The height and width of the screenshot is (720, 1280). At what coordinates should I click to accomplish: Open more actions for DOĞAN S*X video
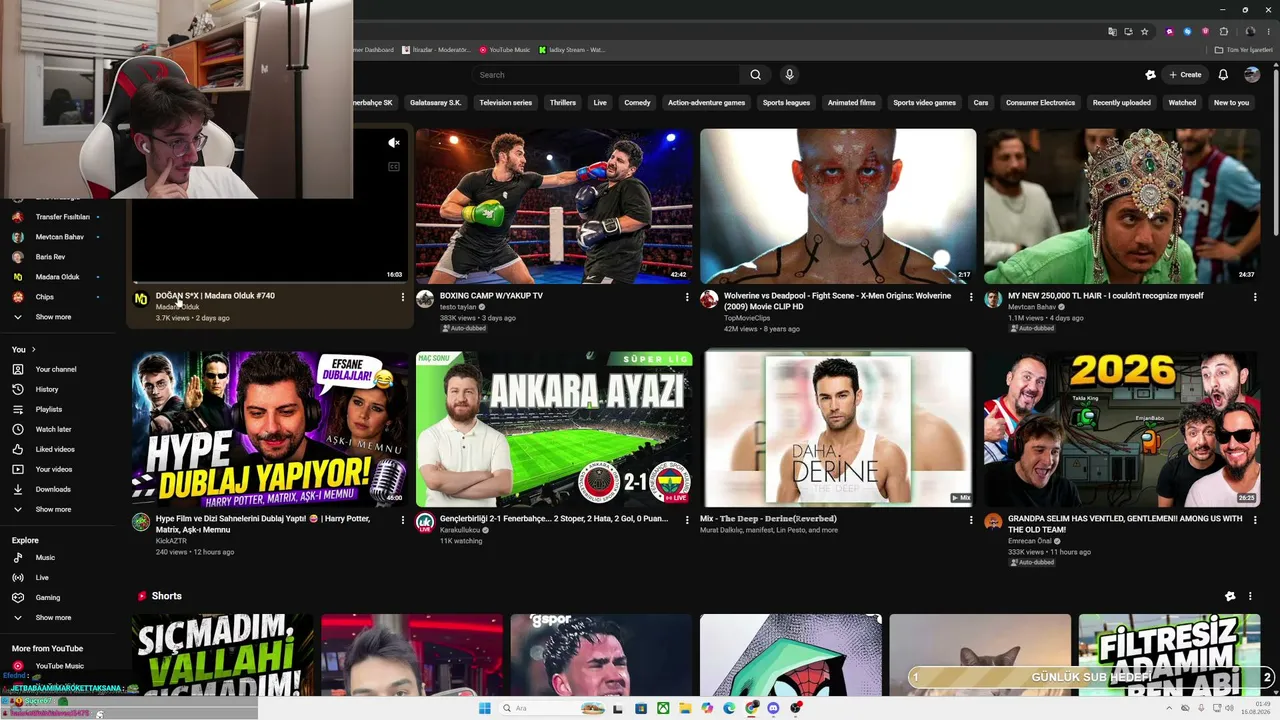(403, 297)
